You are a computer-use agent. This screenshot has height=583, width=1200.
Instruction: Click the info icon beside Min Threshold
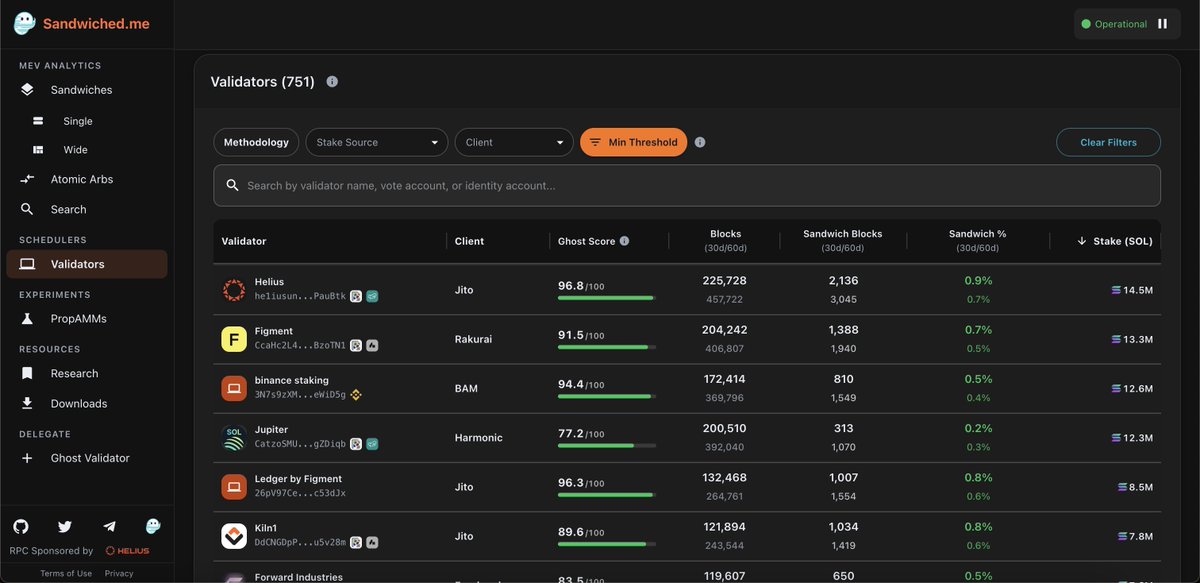point(700,142)
